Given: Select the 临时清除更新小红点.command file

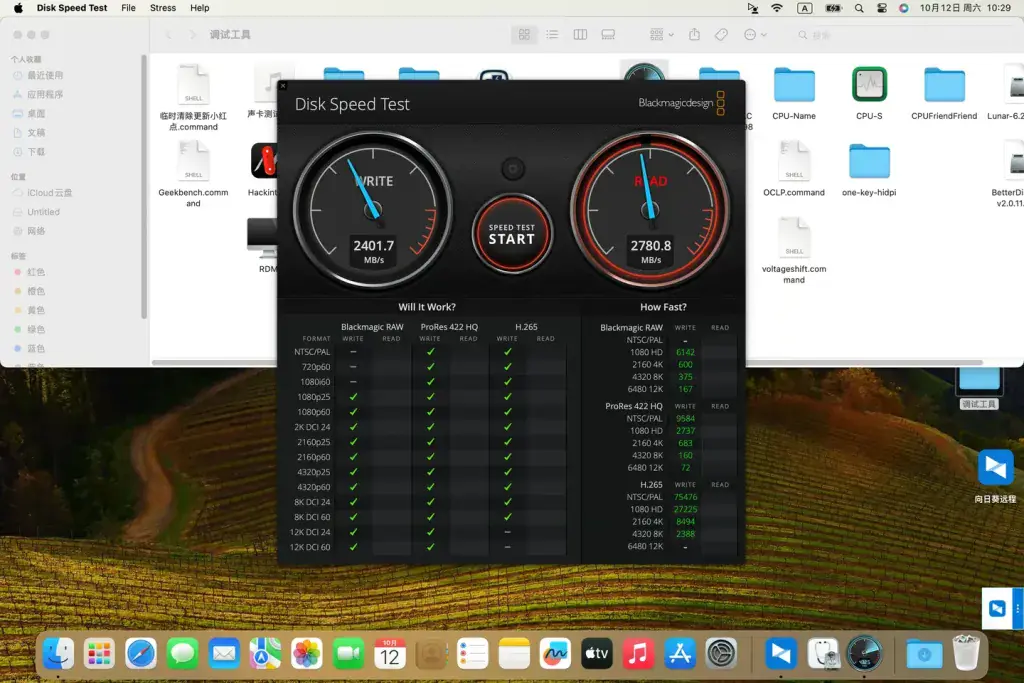Looking at the screenshot, I should pyautogui.click(x=193, y=97).
